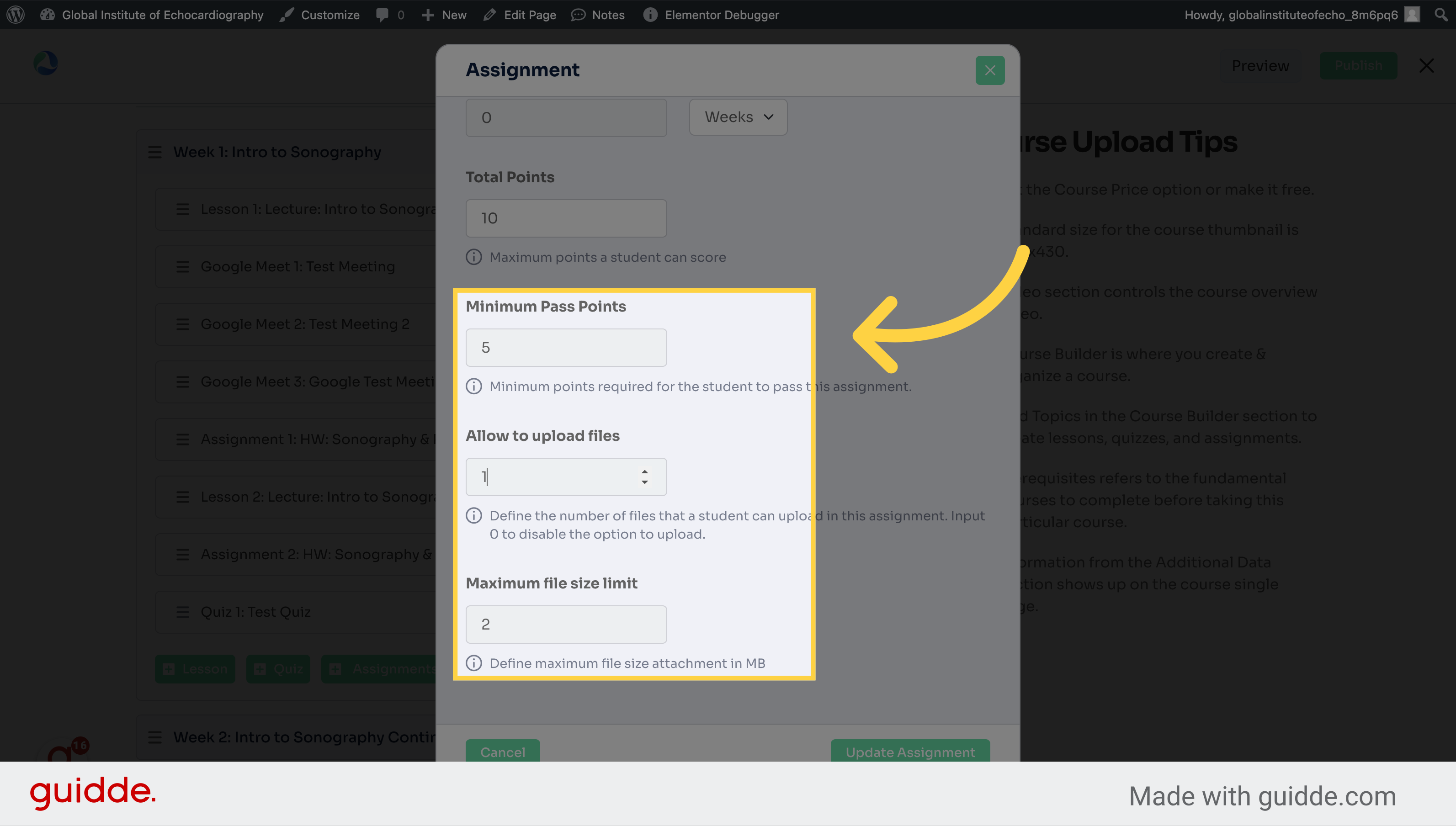The width and height of the screenshot is (1456, 826).
Task: Click info icon beside Maximum points hint
Action: 474,257
